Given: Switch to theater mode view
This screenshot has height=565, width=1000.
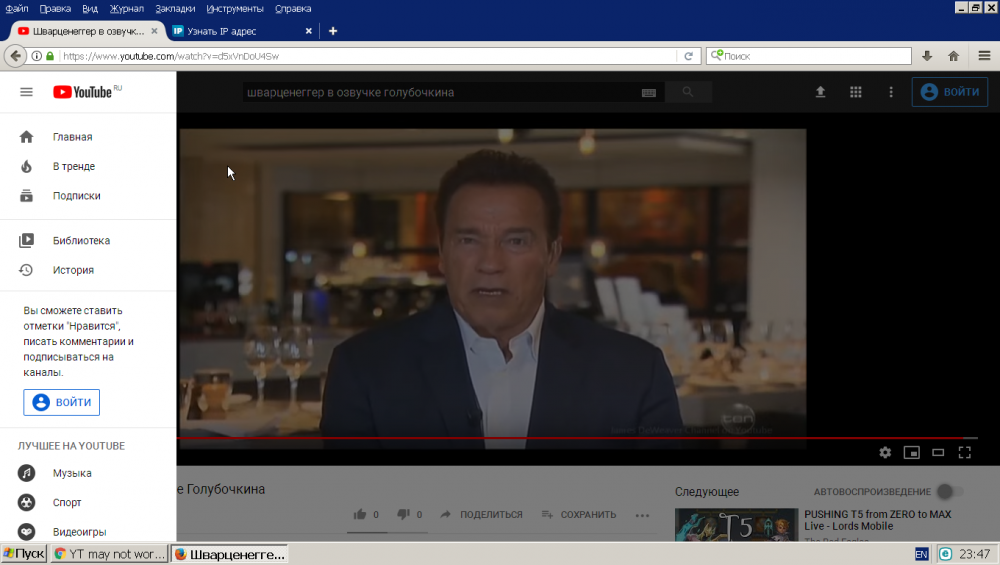Looking at the screenshot, I should 938,452.
